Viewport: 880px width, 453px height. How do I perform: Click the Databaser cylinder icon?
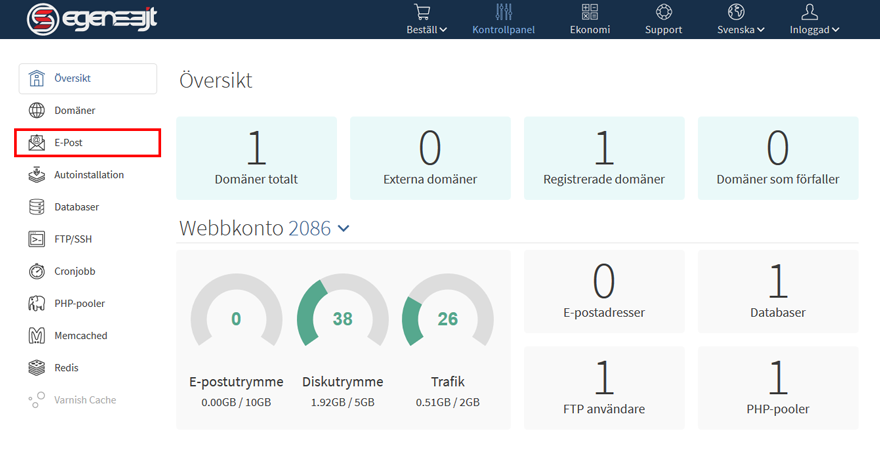click(36, 207)
